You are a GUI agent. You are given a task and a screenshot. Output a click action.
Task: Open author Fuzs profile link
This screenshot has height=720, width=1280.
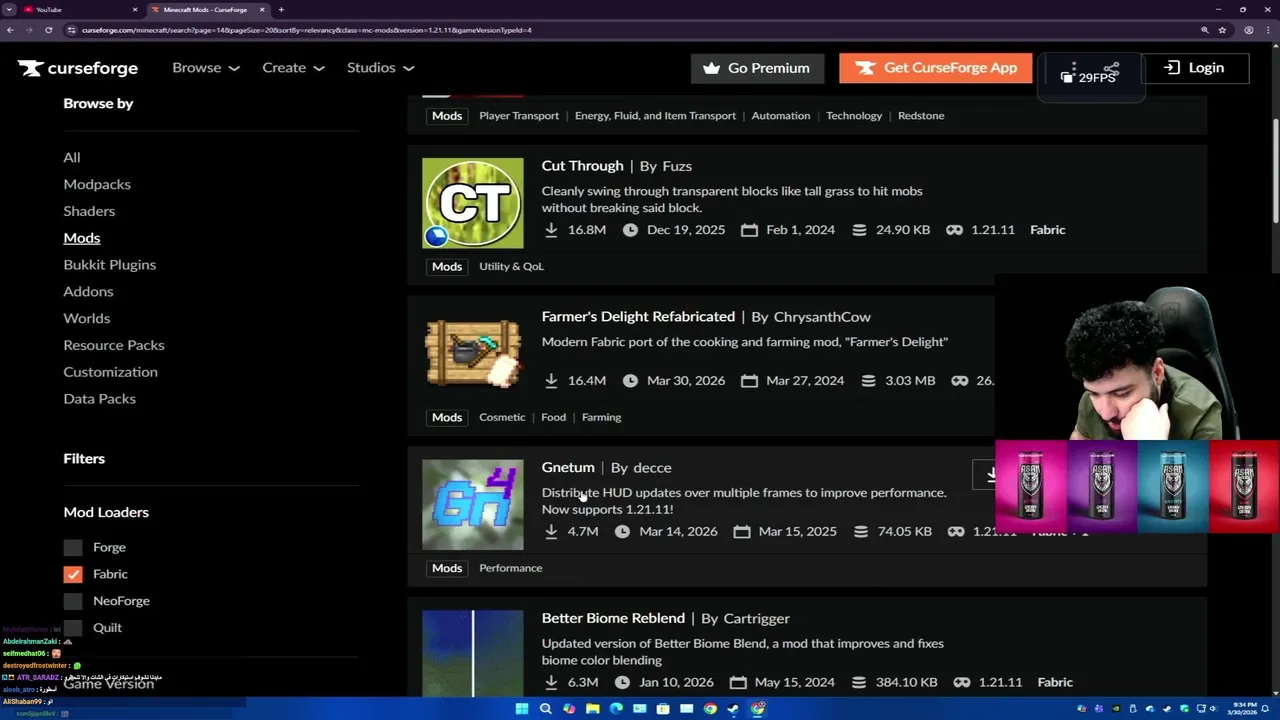pos(677,166)
